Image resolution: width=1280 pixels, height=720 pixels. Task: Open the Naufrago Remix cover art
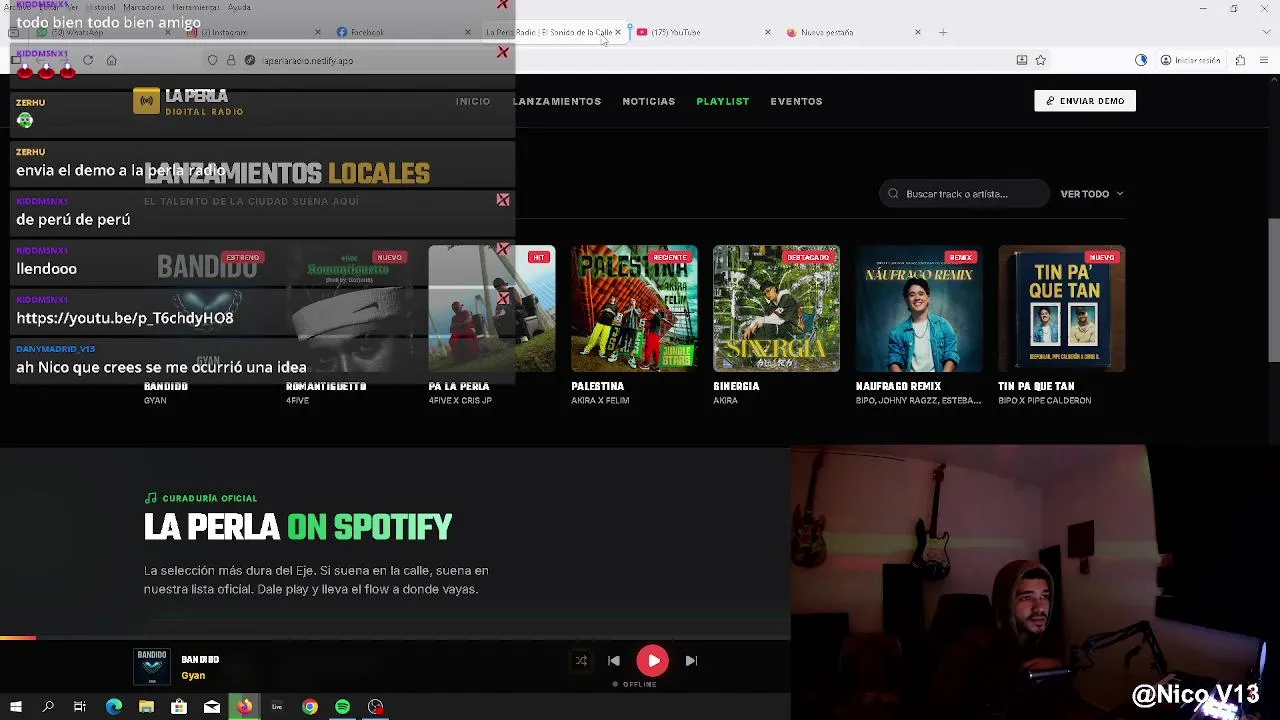point(919,309)
